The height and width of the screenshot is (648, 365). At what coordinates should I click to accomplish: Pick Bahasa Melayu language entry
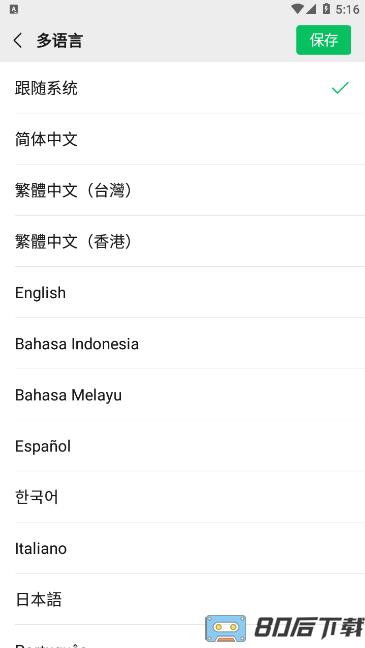point(182,395)
